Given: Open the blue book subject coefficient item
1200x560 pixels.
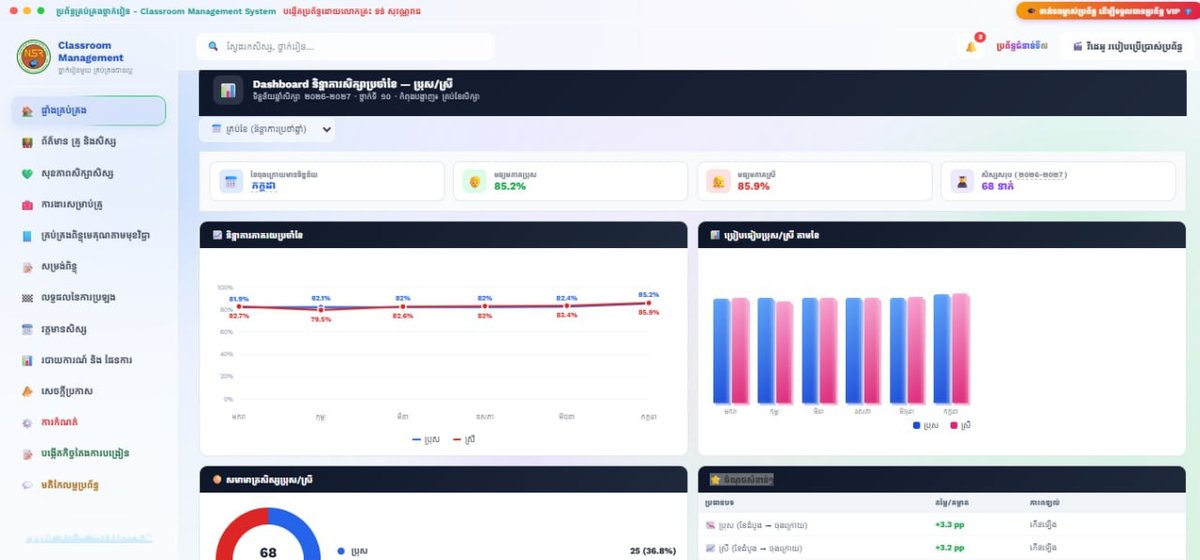Looking at the screenshot, I should pos(89,236).
